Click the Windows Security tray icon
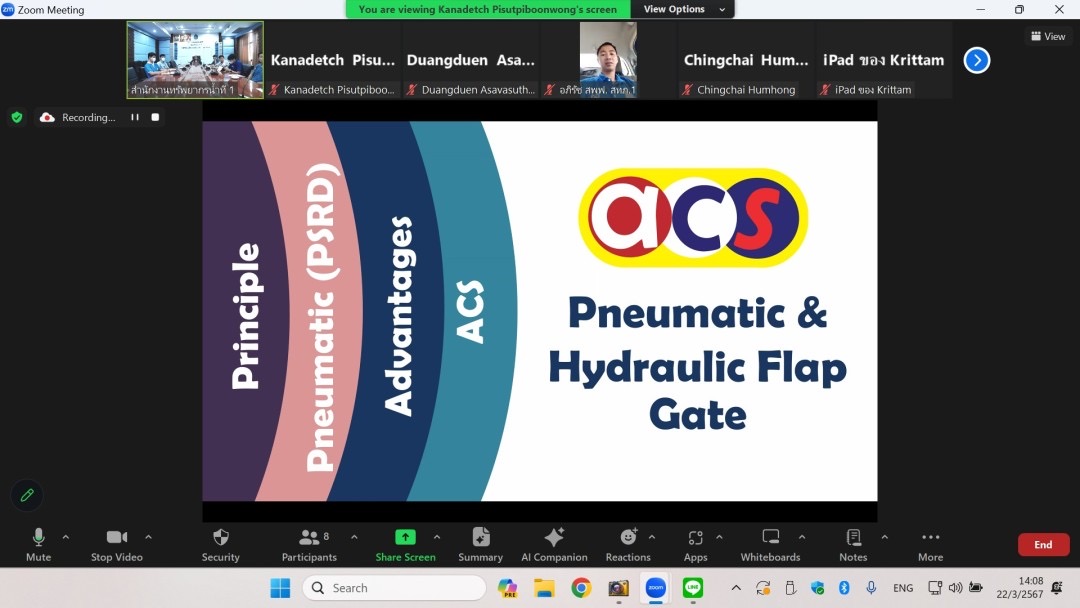The width and height of the screenshot is (1080, 608). click(818, 588)
